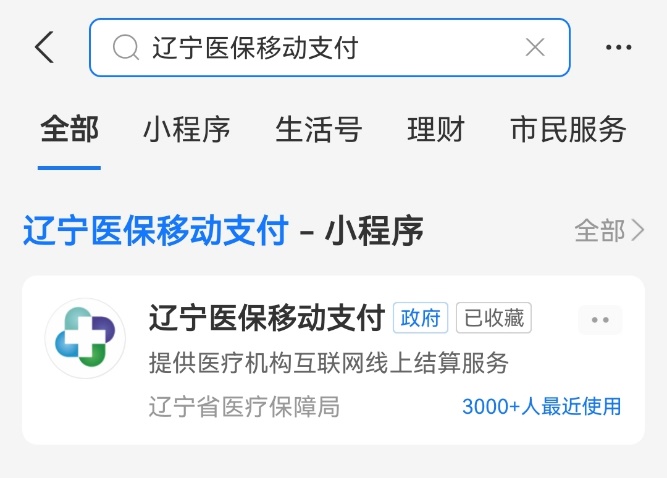Click the 辽宁省医疗保障局 publisher name
Screen dimensions: 667x478
(244, 407)
